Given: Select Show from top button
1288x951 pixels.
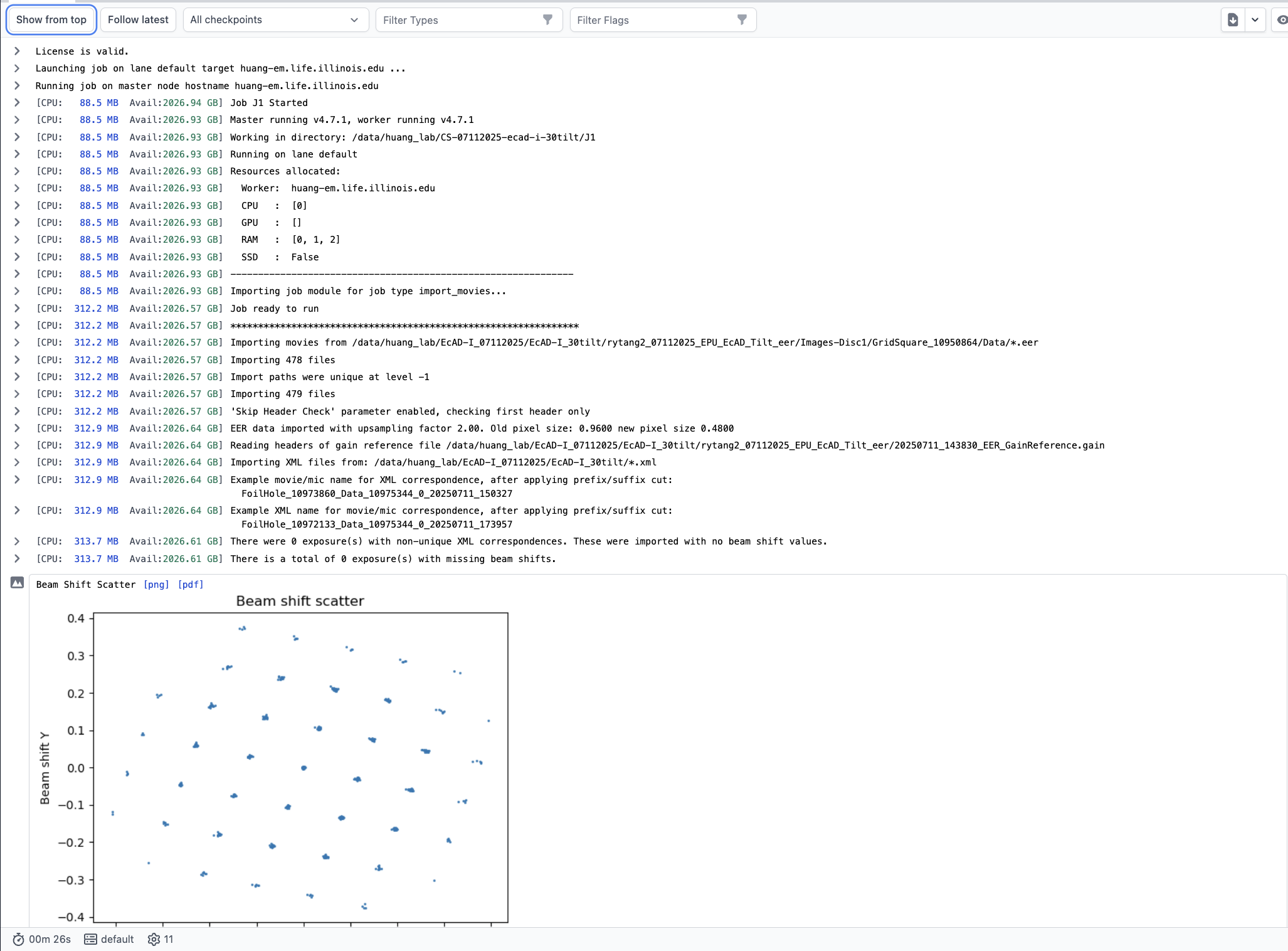Looking at the screenshot, I should coord(51,20).
